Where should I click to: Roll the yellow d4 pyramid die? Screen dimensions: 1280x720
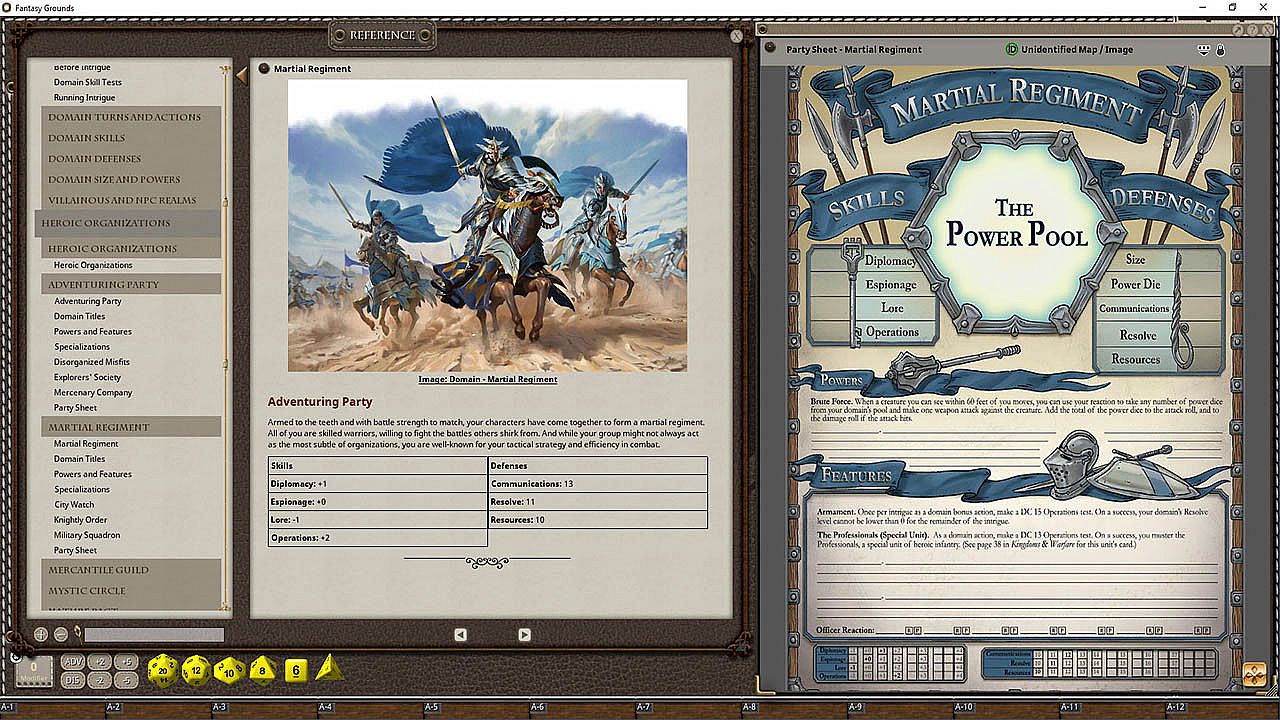pyautogui.click(x=329, y=668)
